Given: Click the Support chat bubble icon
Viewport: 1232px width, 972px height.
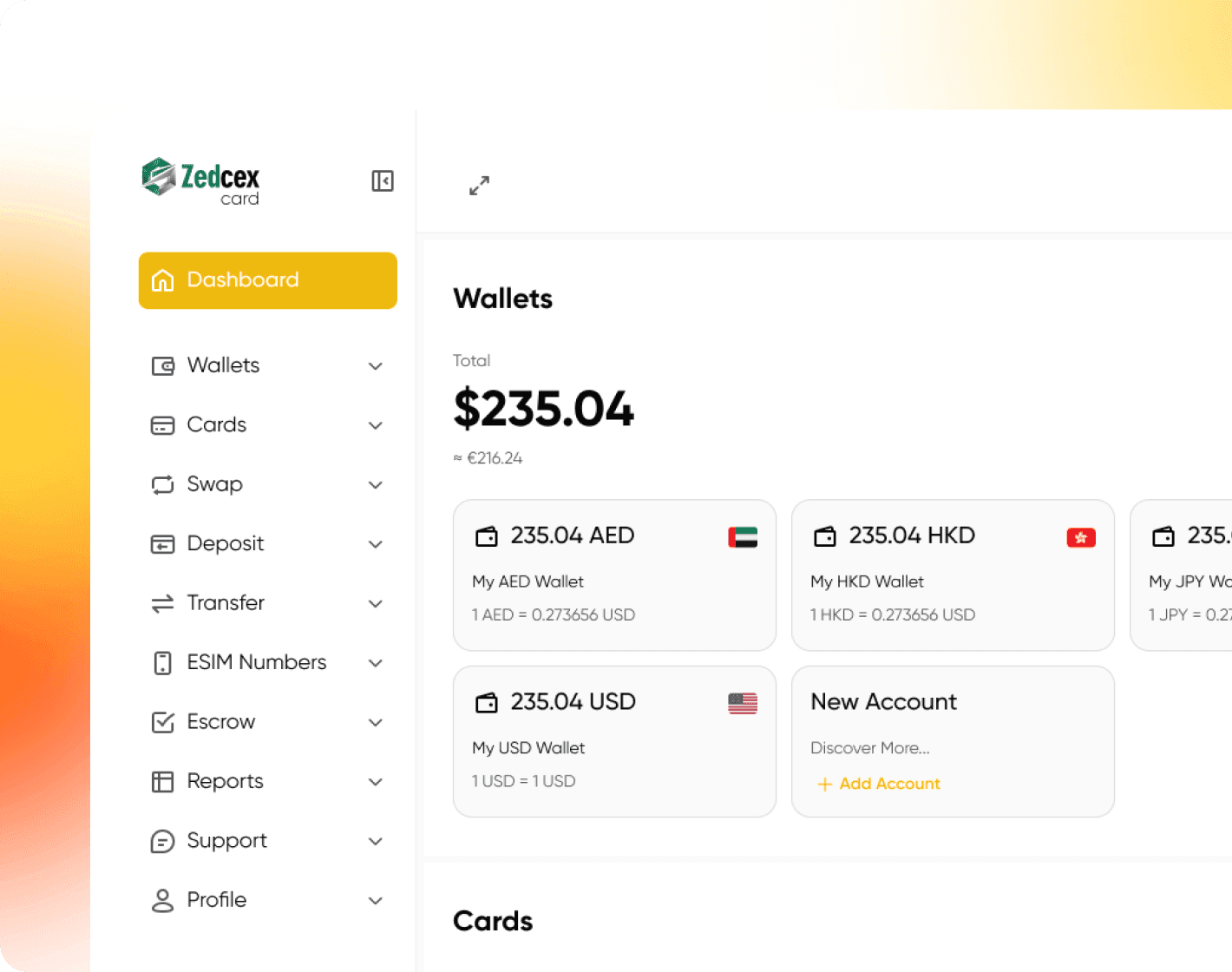Looking at the screenshot, I should (x=162, y=841).
